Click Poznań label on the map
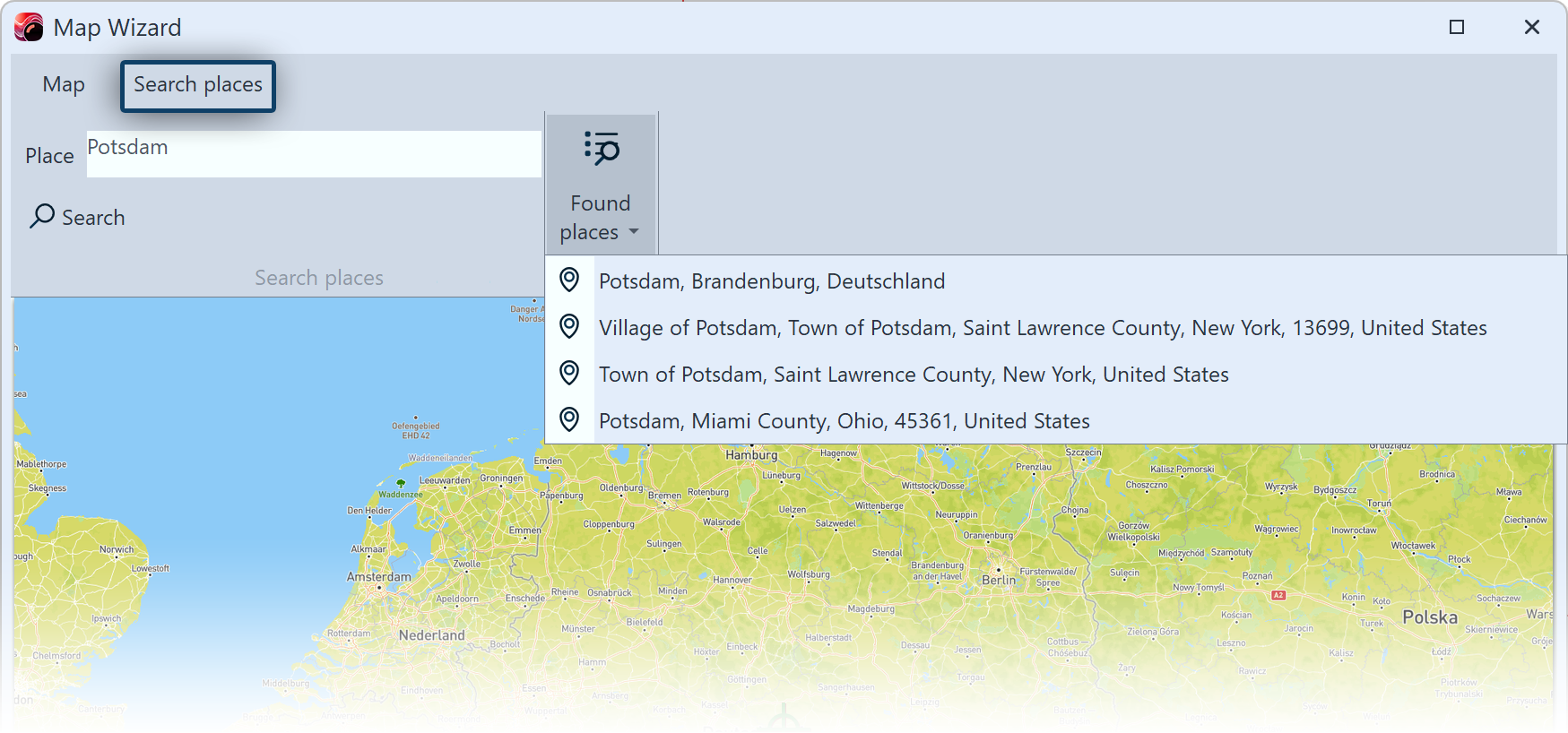The image size is (1568, 733). [x=1257, y=576]
